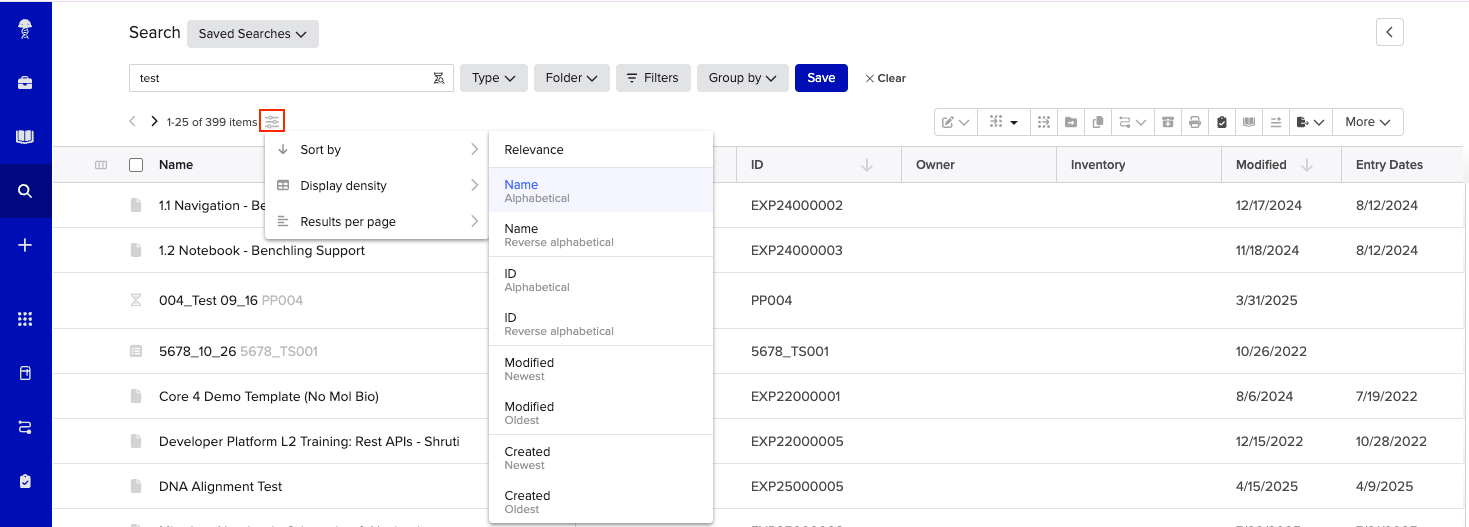
Task: Click the blue Save button
Action: coord(821,78)
